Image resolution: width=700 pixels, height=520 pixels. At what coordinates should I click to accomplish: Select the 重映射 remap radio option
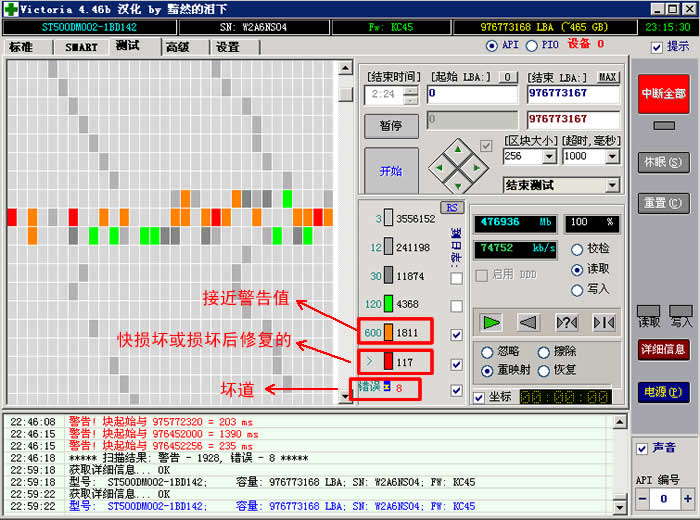[487, 370]
